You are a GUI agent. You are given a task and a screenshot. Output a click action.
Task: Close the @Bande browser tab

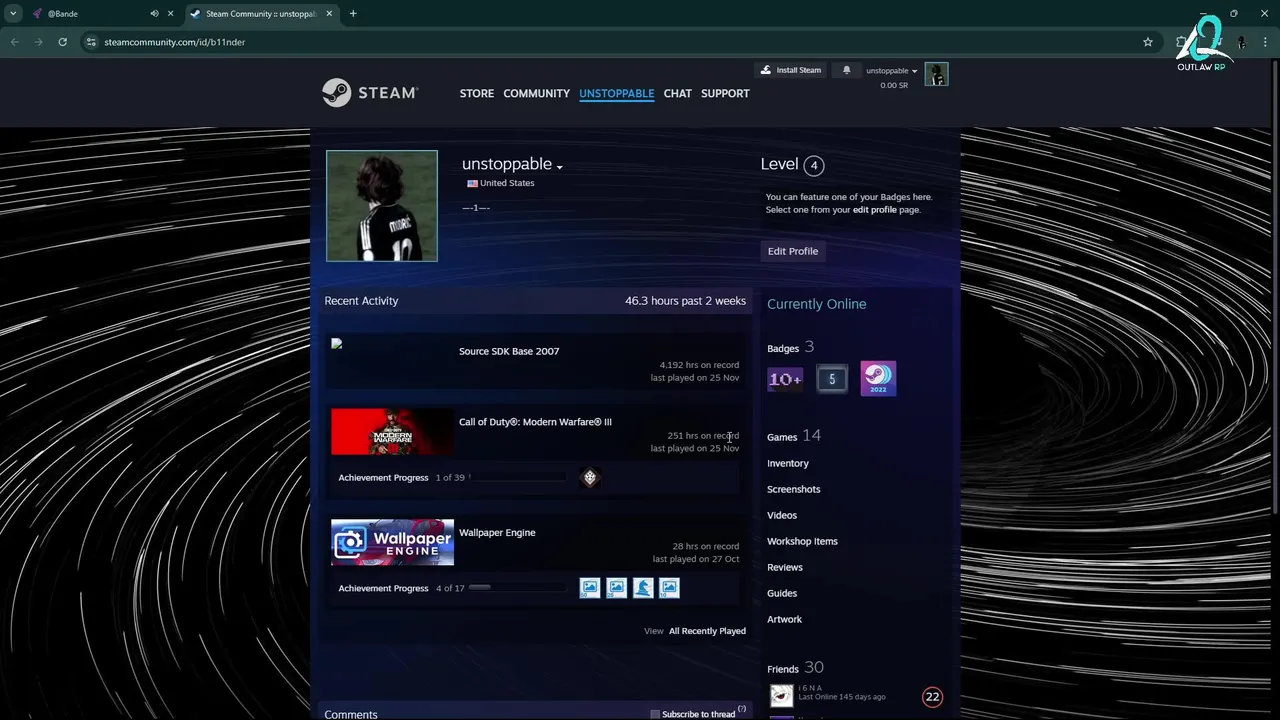pos(170,14)
